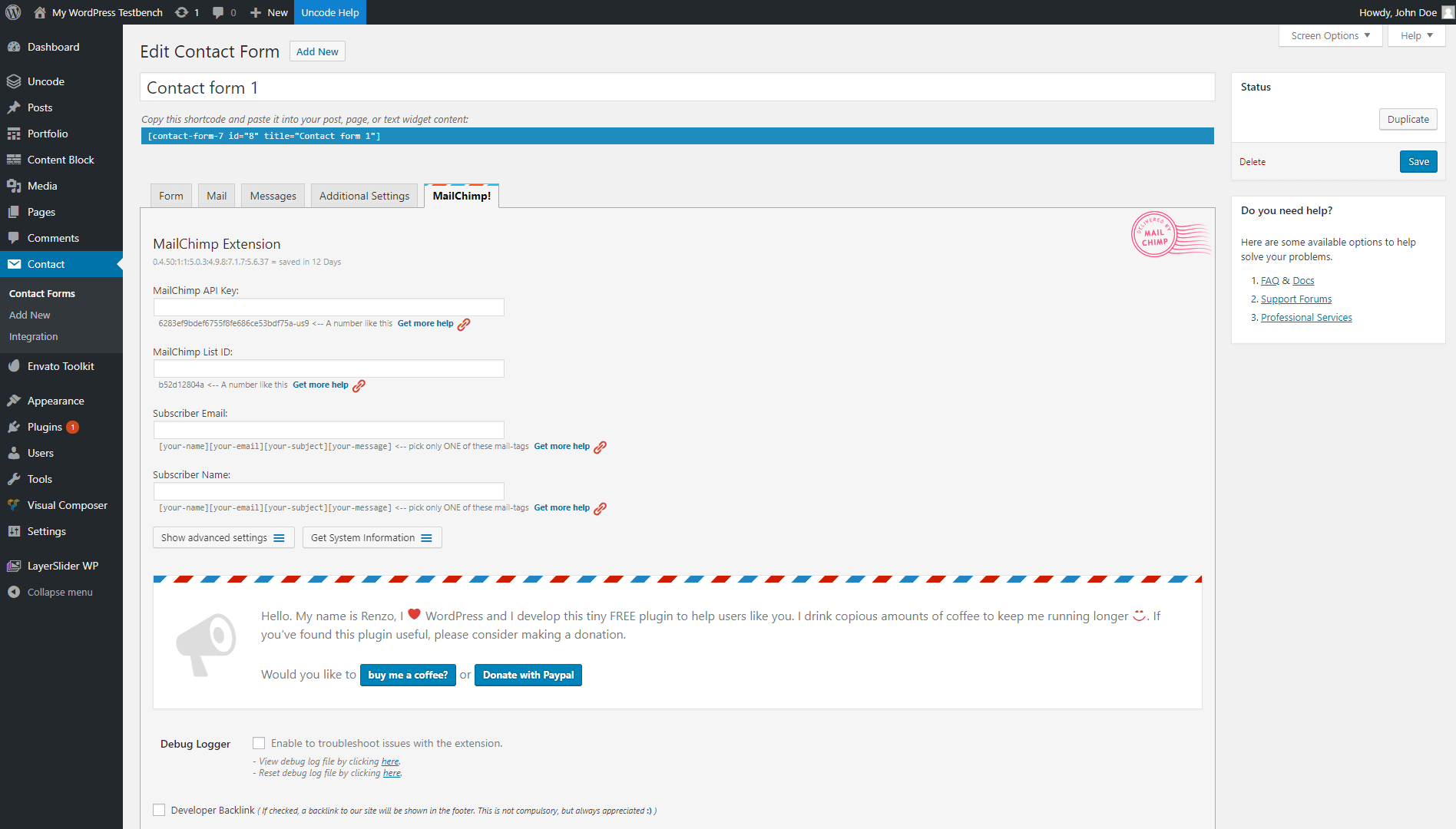
Task: Switch to the Form tab
Action: [x=171, y=196]
